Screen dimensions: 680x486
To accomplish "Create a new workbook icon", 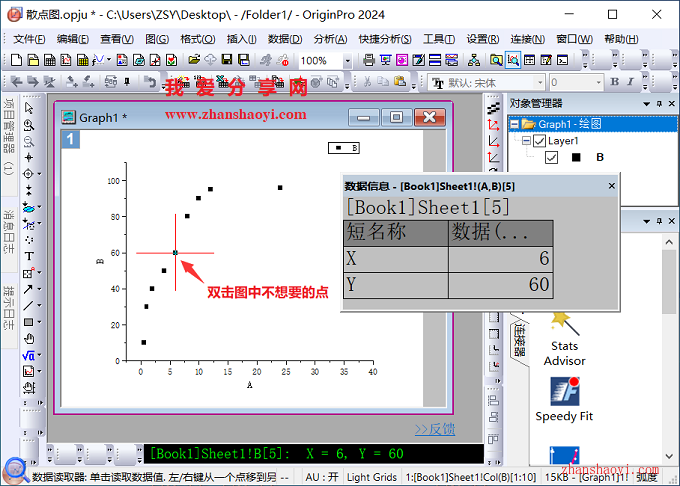I will pyautogui.click(x=50, y=60).
